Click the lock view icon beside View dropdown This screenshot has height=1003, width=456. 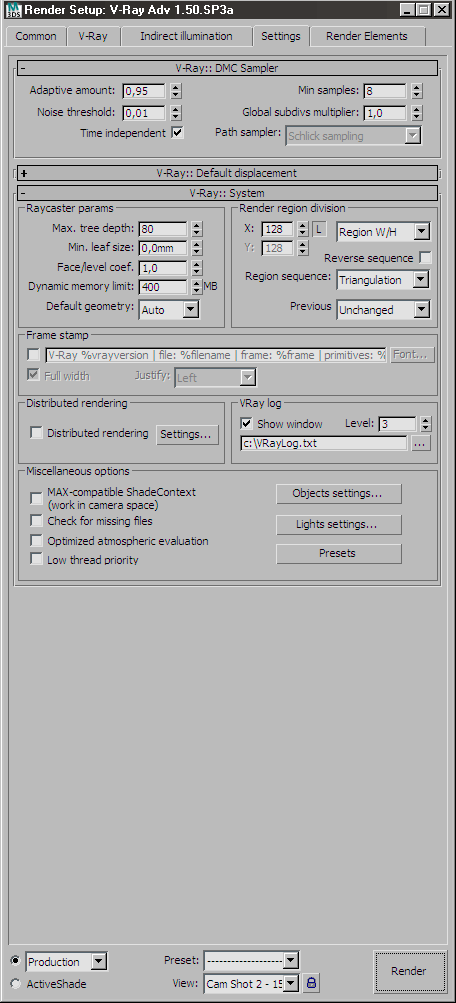[311, 983]
